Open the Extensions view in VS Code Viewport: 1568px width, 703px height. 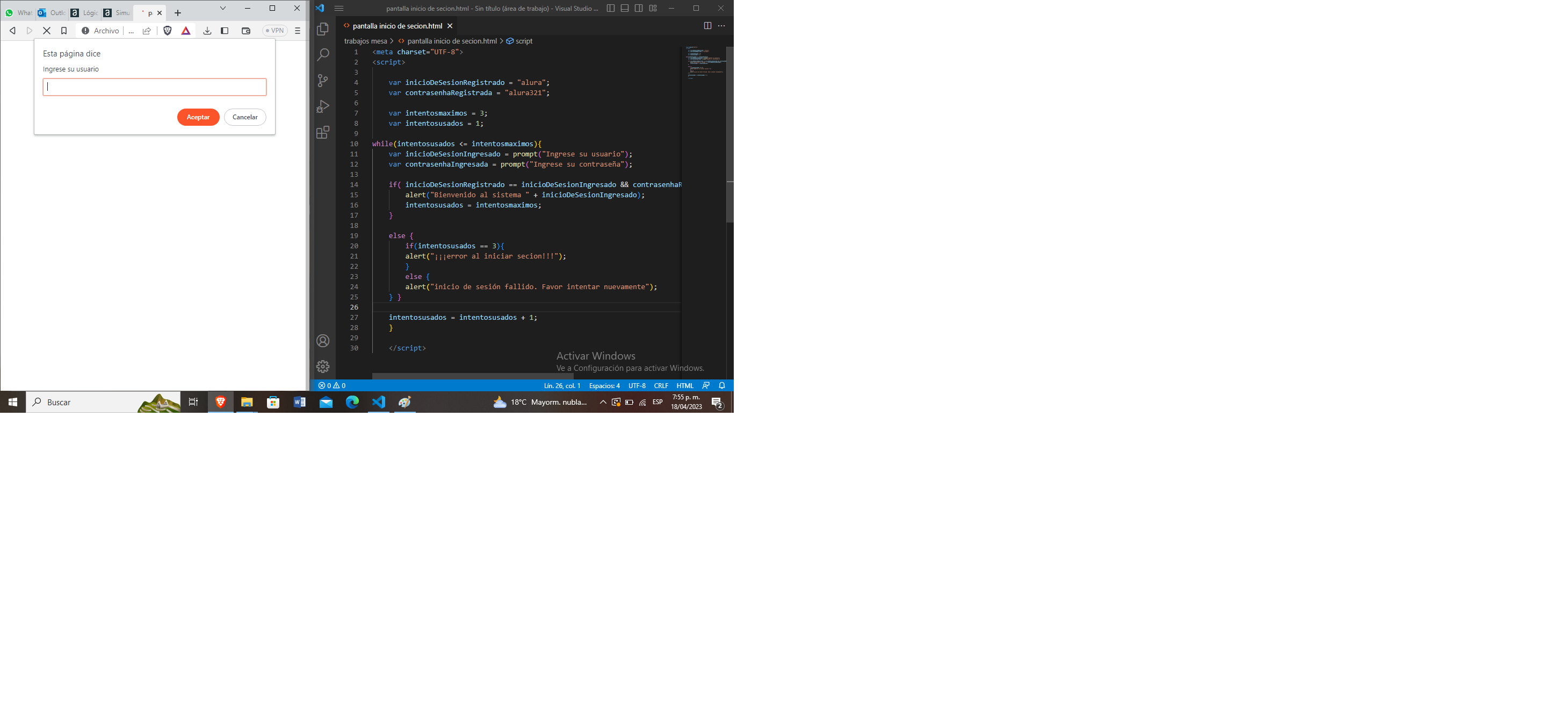pos(323,132)
